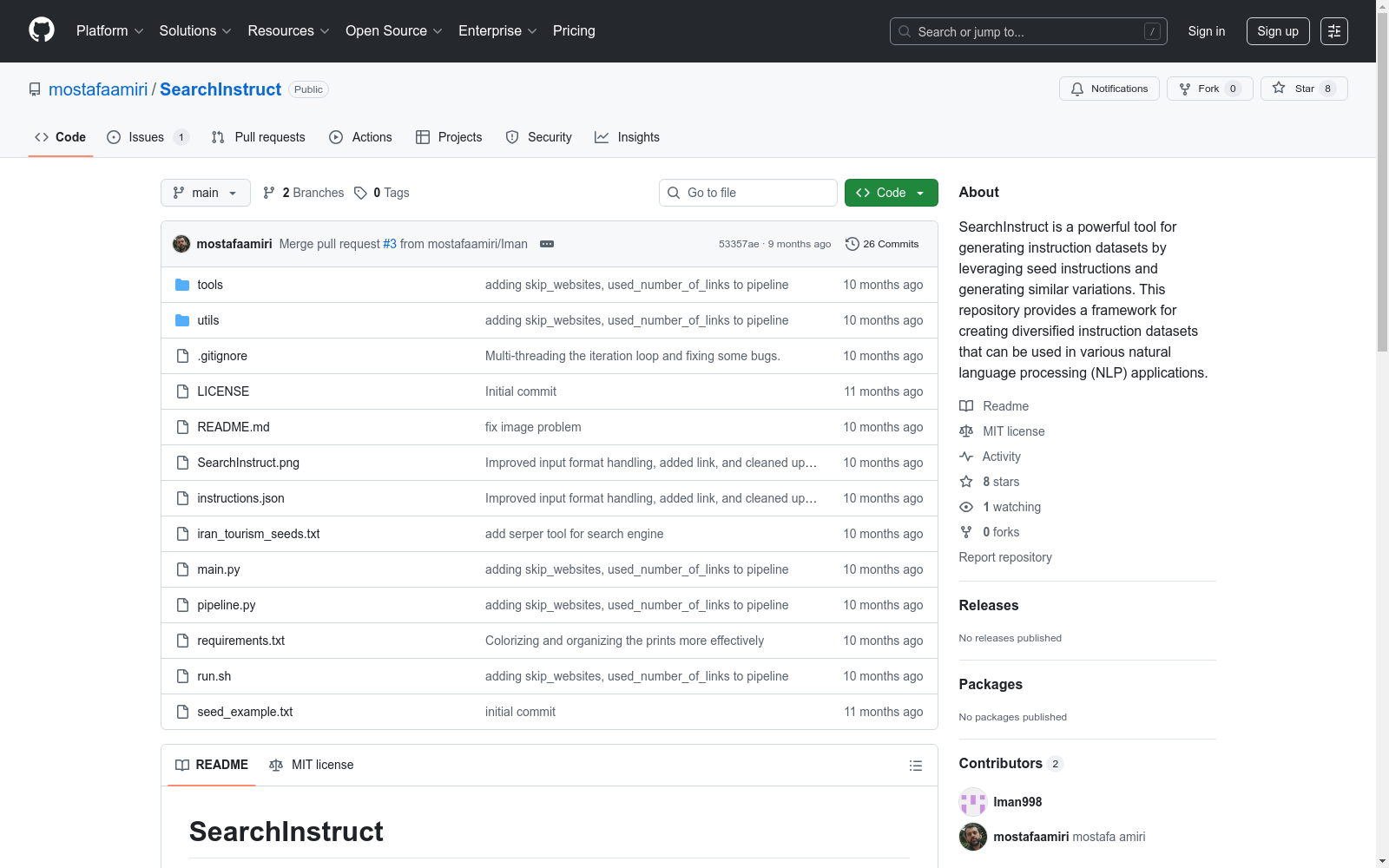Click the stars icon in About
Image resolution: width=1389 pixels, height=868 pixels.
pos(966,482)
